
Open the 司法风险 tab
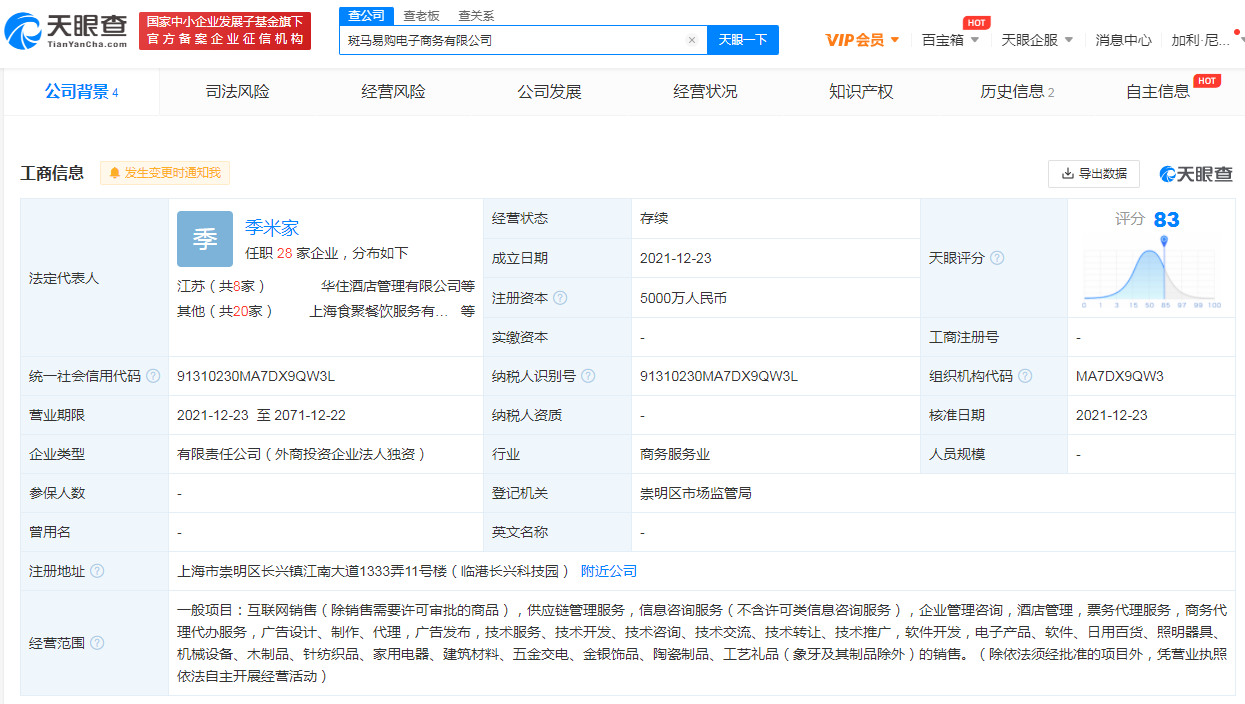pos(238,92)
